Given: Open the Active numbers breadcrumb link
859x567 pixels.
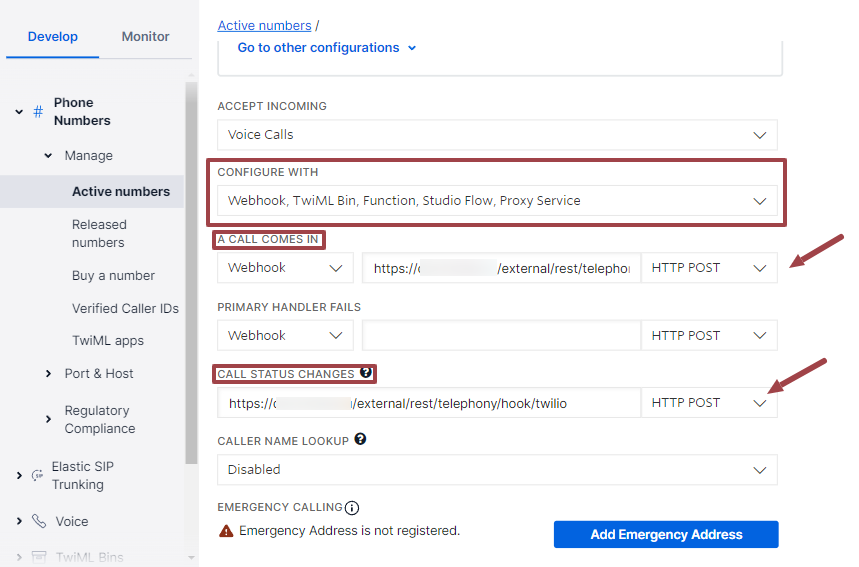Looking at the screenshot, I should 264,25.
